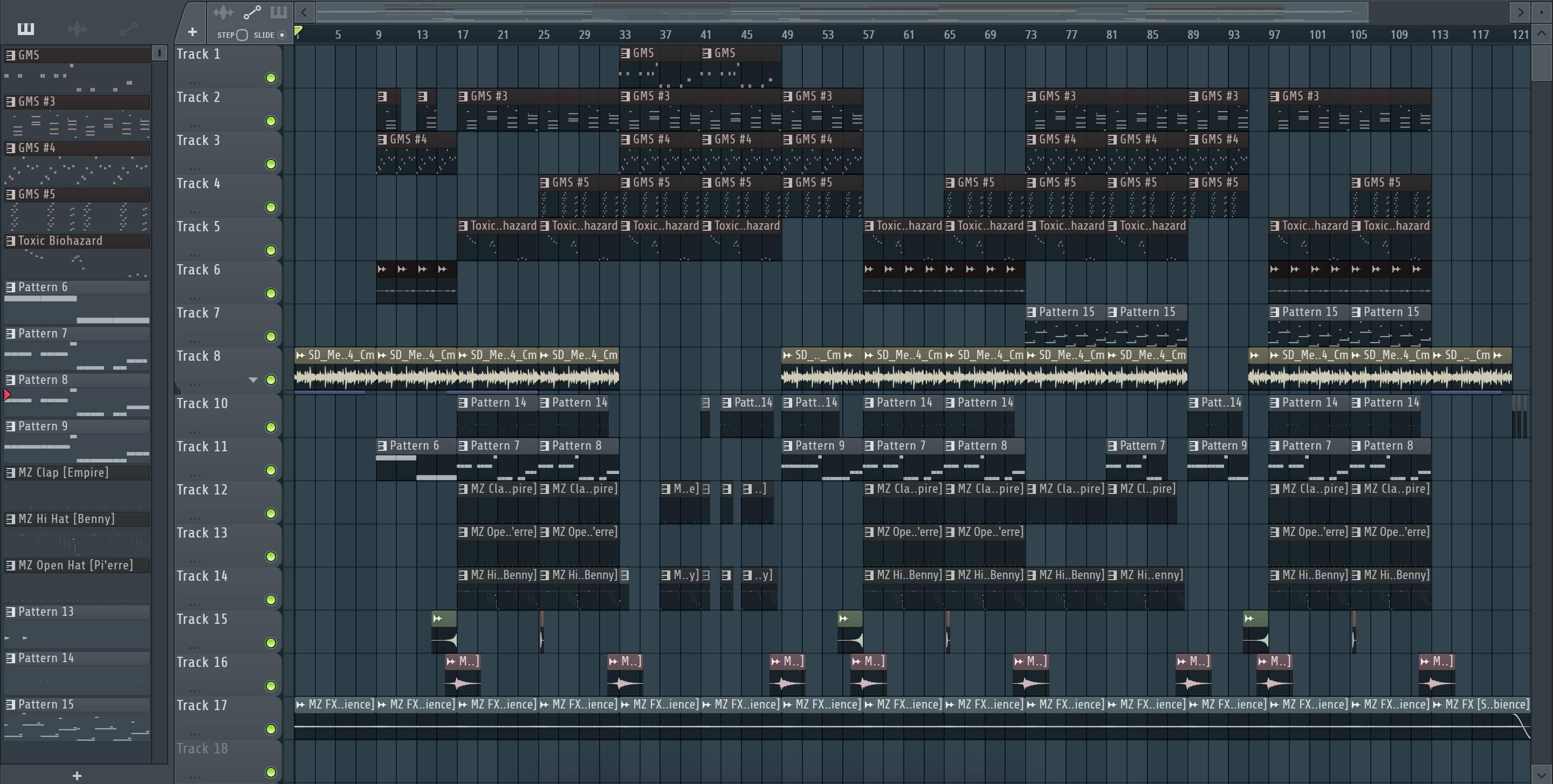Click the first SD_Me..4_Cm audio clip icon on Track 8

click(300, 355)
